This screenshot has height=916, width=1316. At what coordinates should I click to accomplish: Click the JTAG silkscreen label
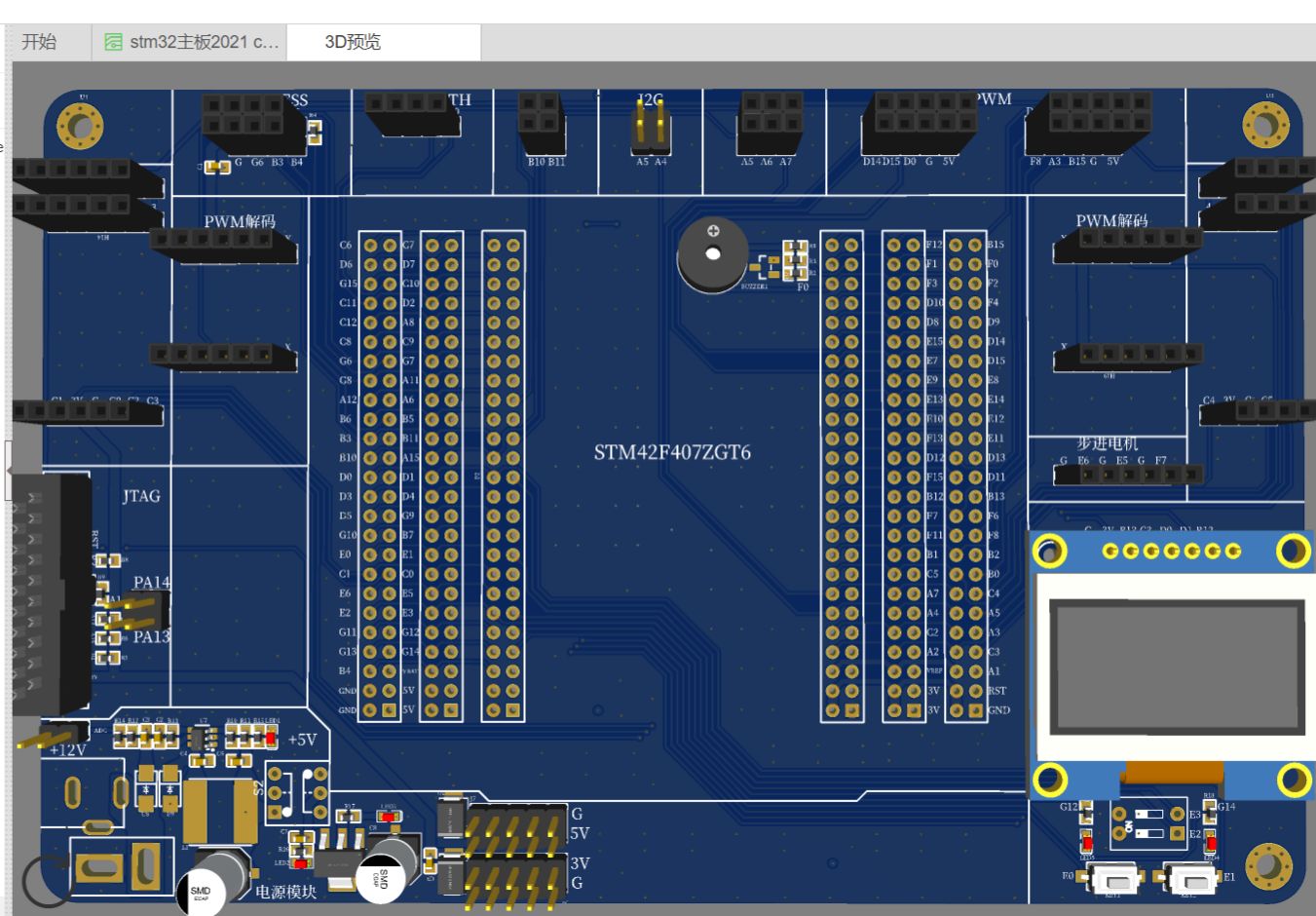[141, 496]
